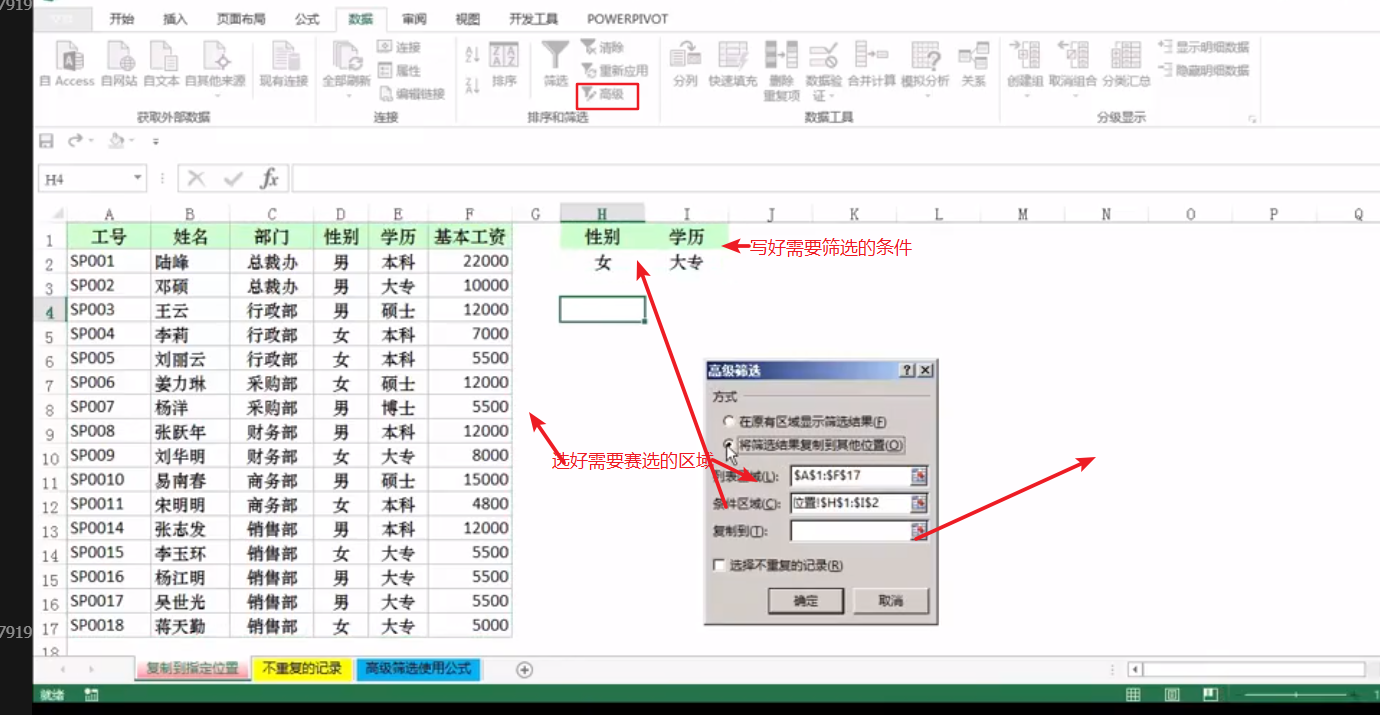Switch to the 插入 (Insert) tab

(x=175, y=19)
